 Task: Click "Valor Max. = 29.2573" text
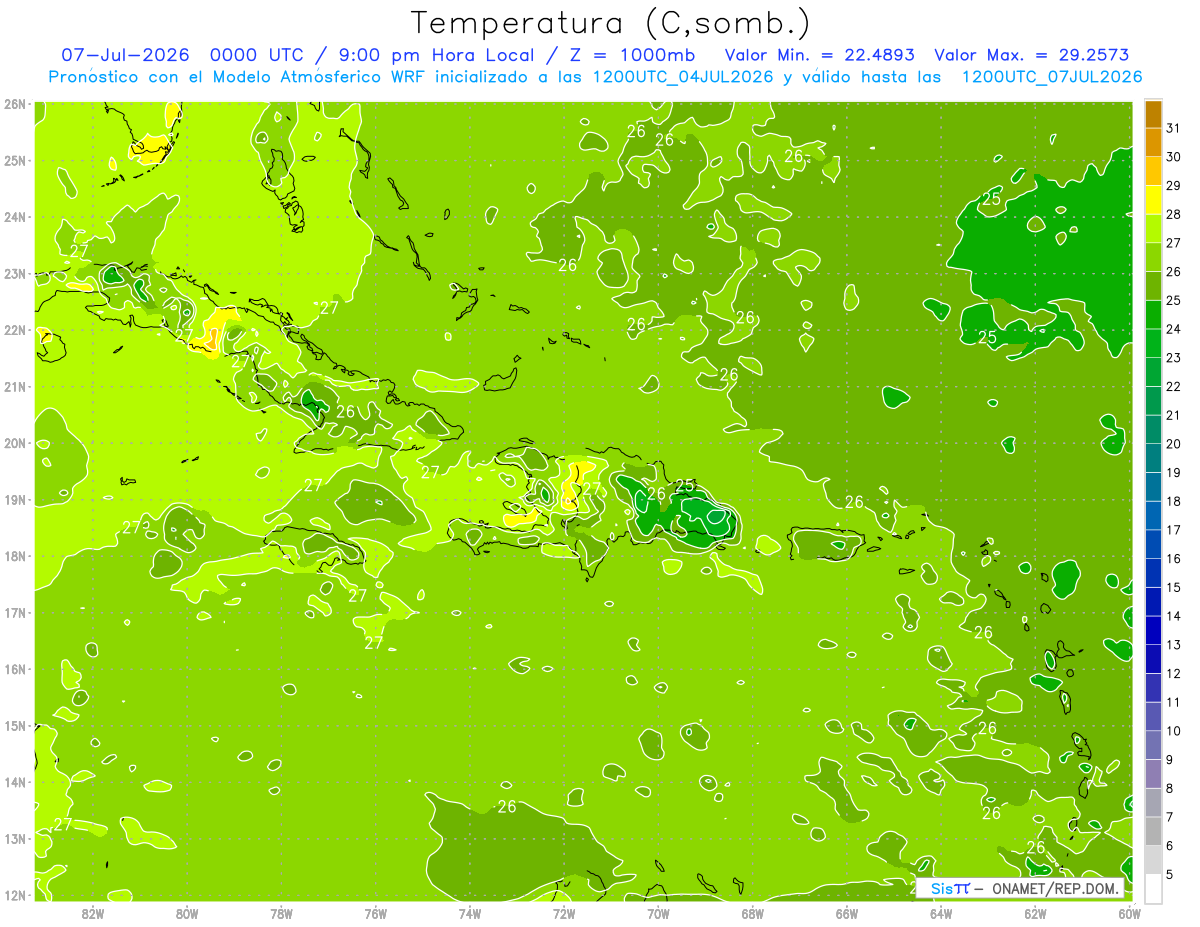[x=1034, y=55]
